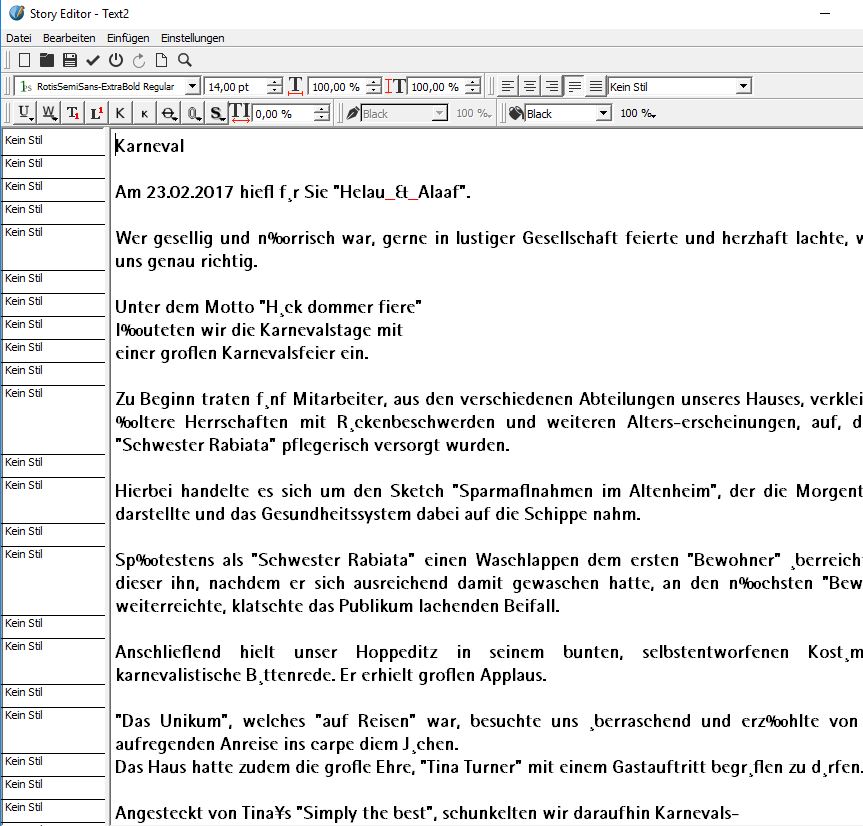Click the Update text frame and exit checkmark
863x826 pixels.
pos(93,61)
